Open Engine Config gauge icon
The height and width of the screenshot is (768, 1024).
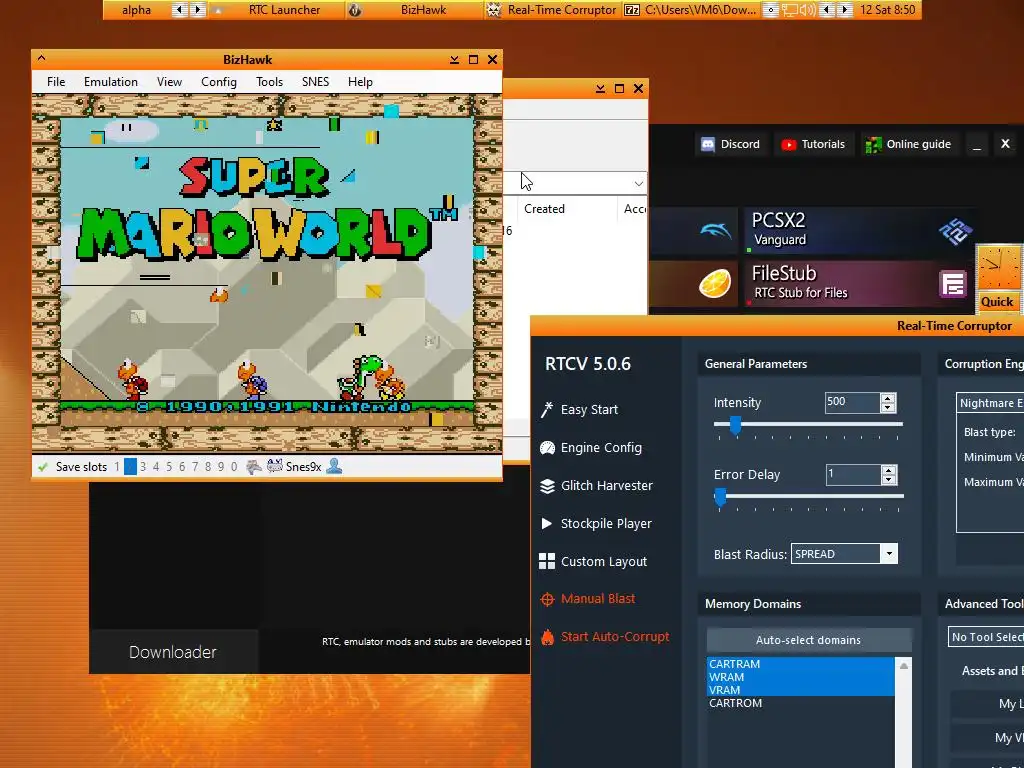pyautogui.click(x=547, y=448)
